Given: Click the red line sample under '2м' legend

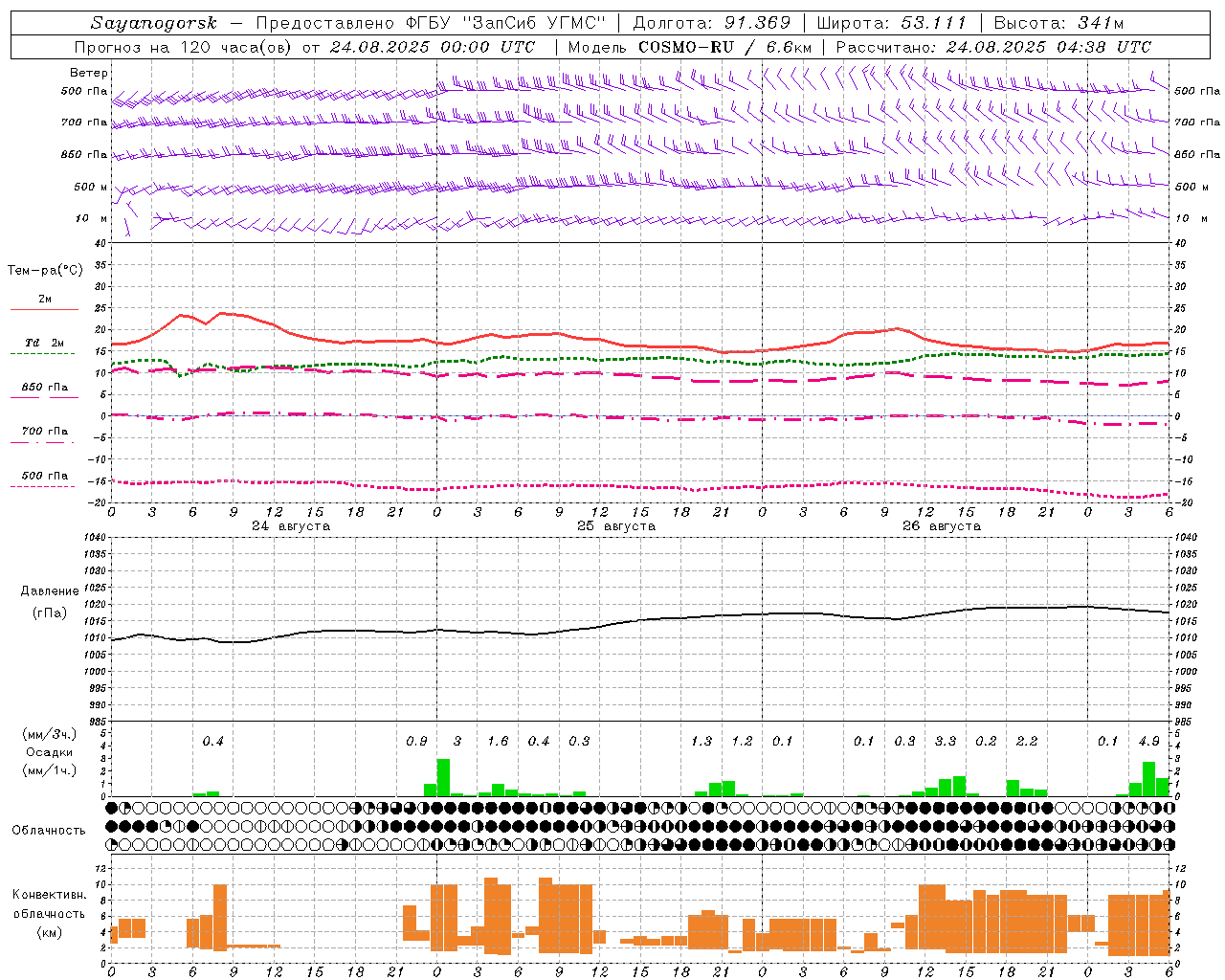Looking at the screenshot, I should coord(44,310).
